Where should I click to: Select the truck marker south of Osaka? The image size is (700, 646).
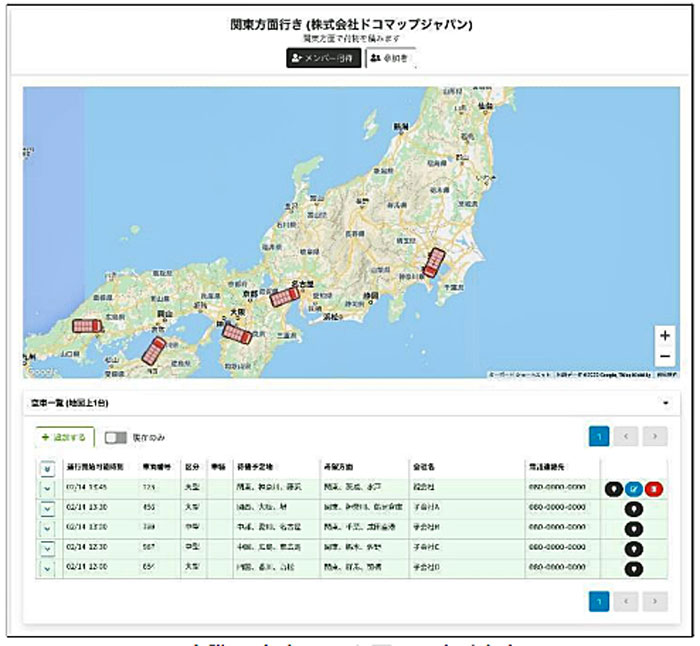(x=238, y=334)
